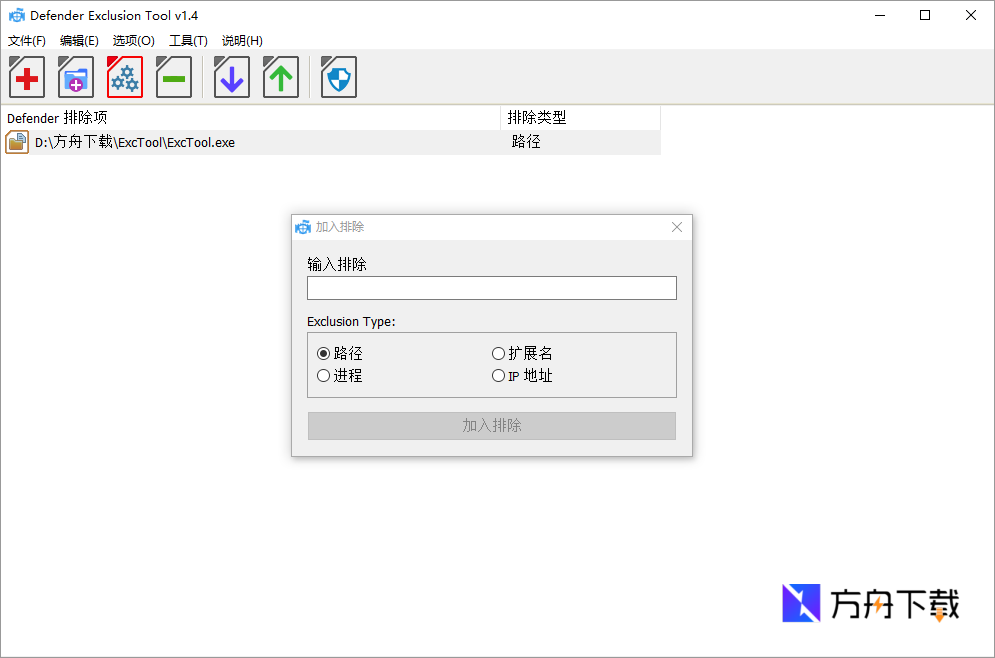Click the 排除类型 column header
Image resolution: width=995 pixels, height=658 pixels.
point(537,117)
